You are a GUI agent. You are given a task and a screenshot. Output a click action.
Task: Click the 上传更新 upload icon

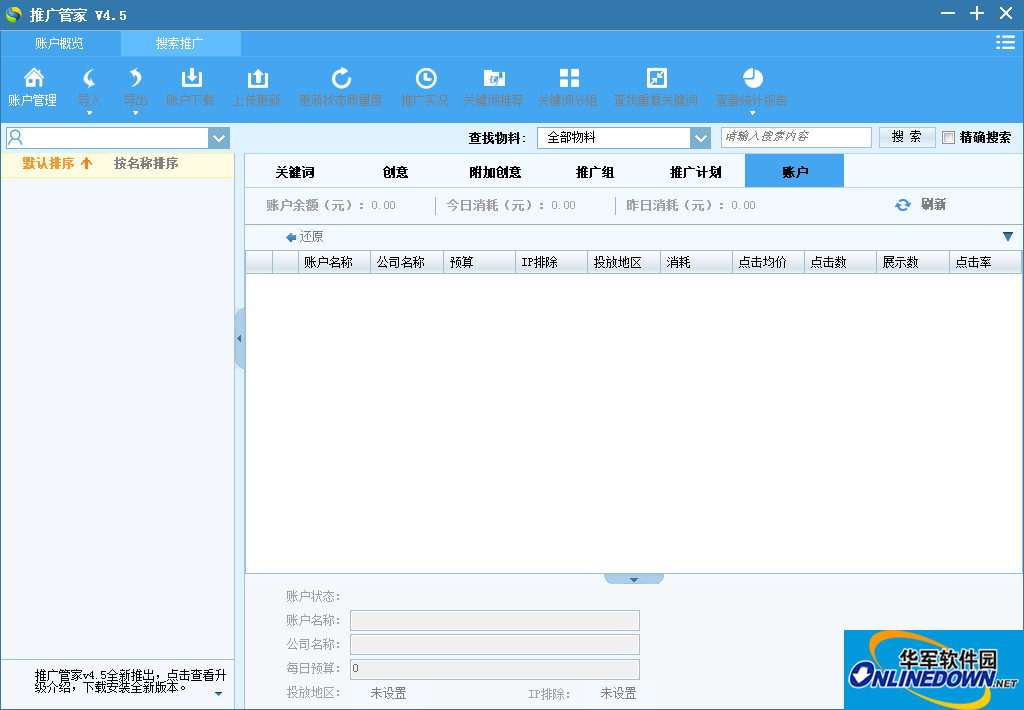[x=257, y=78]
